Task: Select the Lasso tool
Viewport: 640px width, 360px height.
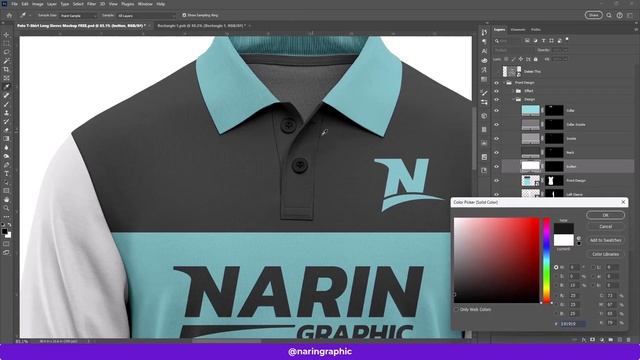Action: point(6,52)
